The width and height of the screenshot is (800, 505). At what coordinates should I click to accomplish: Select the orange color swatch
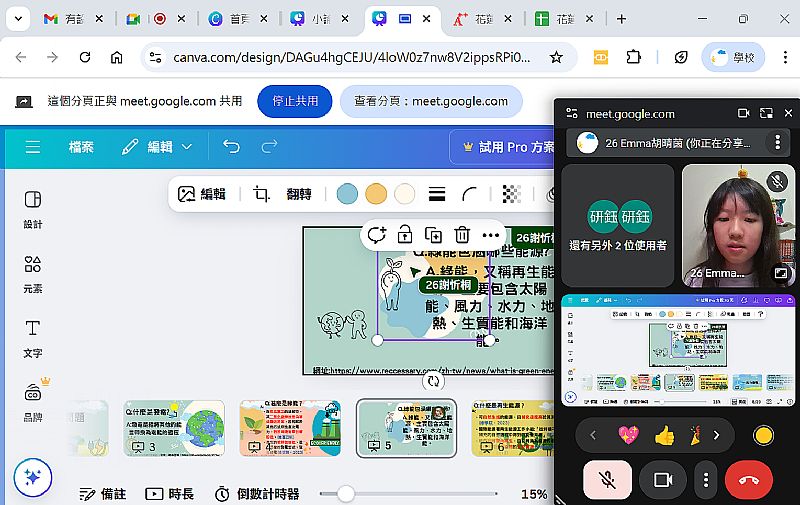pos(376,194)
